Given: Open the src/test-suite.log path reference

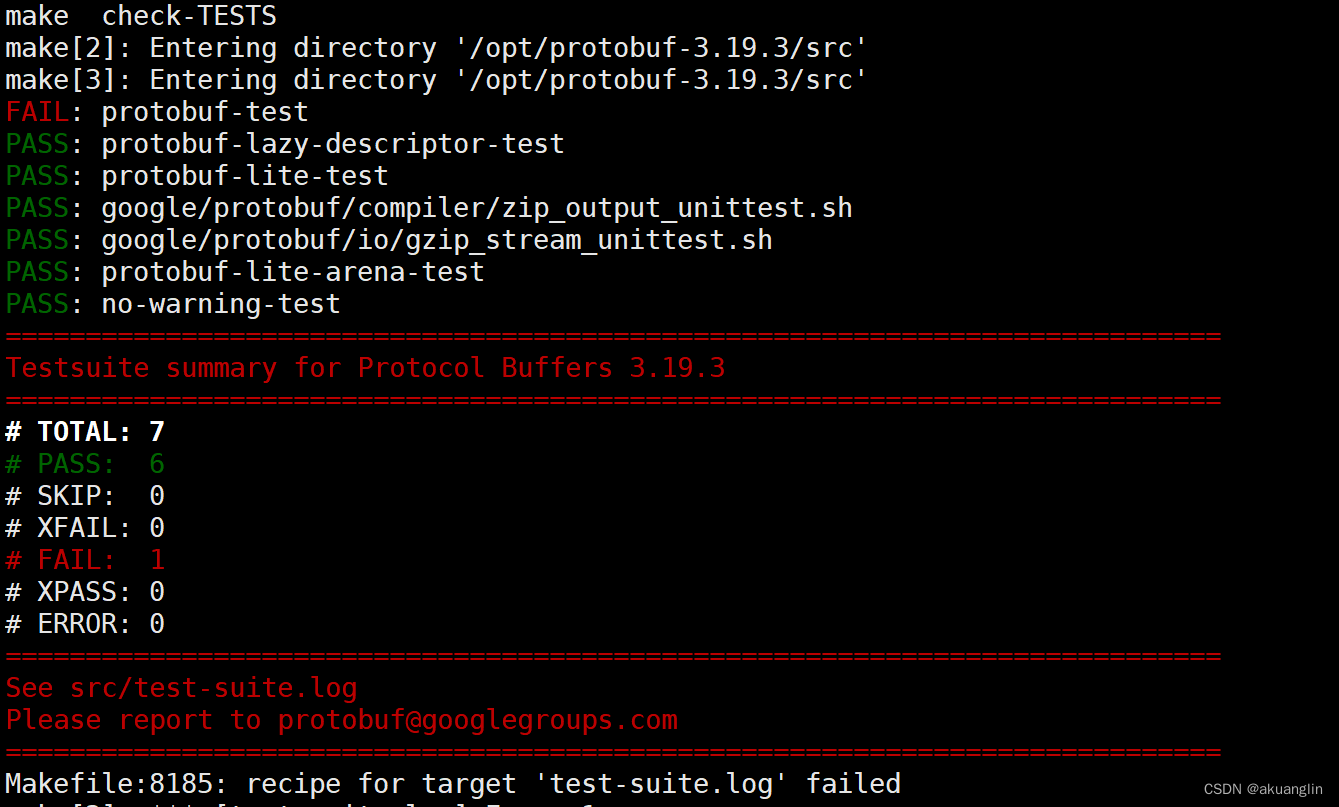Looking at the screenshot, I should pos(213,688).
